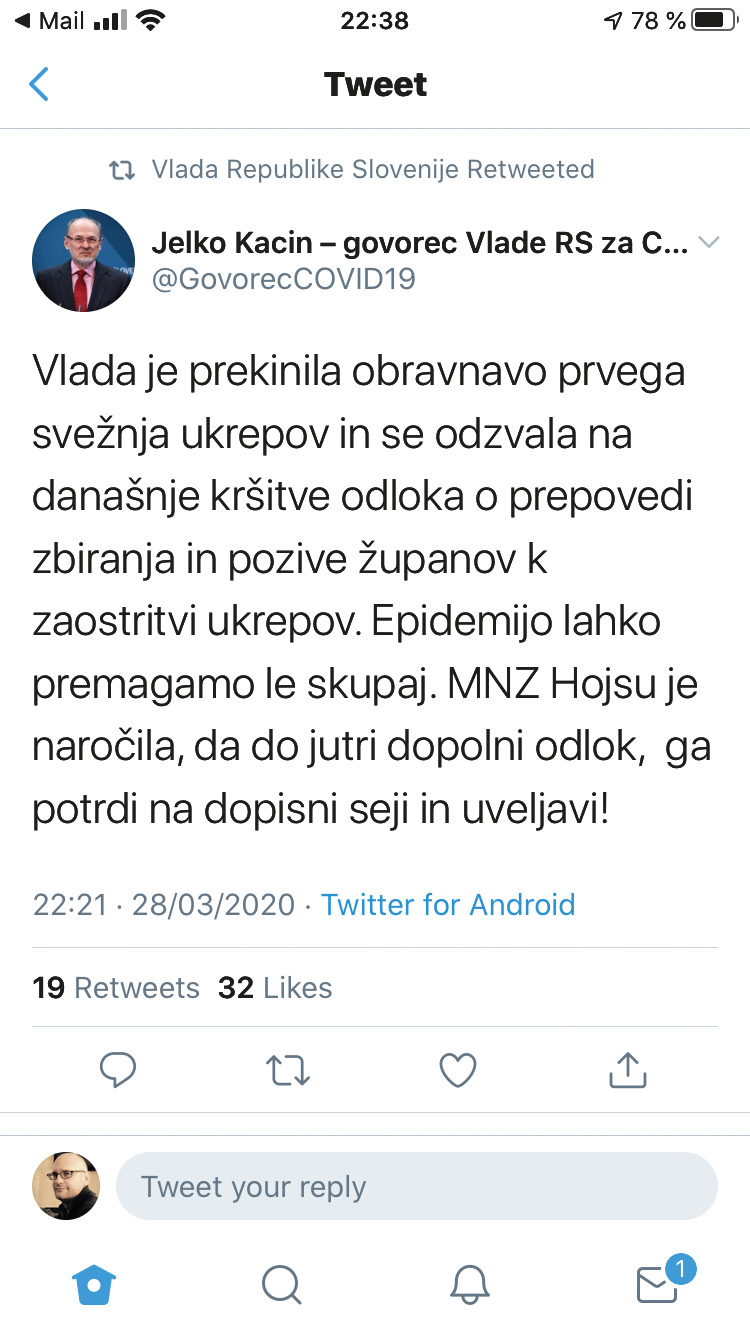View the 19 Retweets list
Image resolution: width=750 pixels, height=1334 pixels.
point(116,988)
